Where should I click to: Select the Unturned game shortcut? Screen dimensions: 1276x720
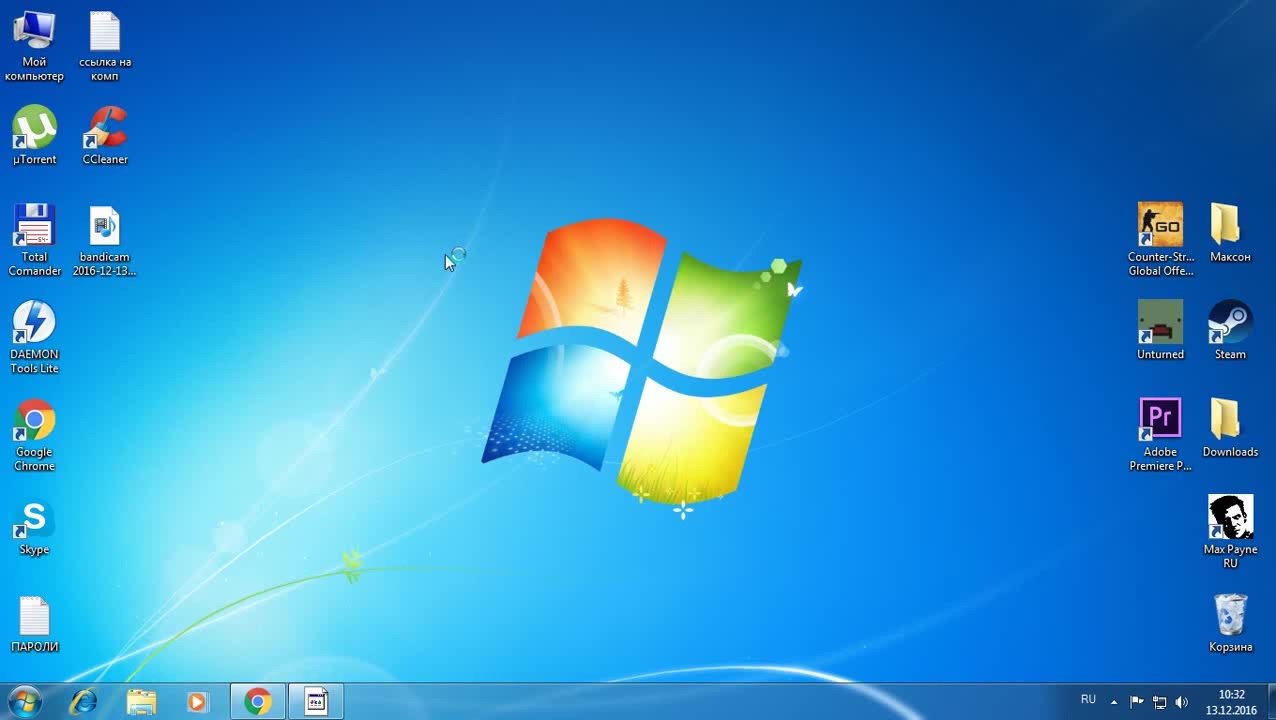pyautogui.click(x=1160, y=324)
